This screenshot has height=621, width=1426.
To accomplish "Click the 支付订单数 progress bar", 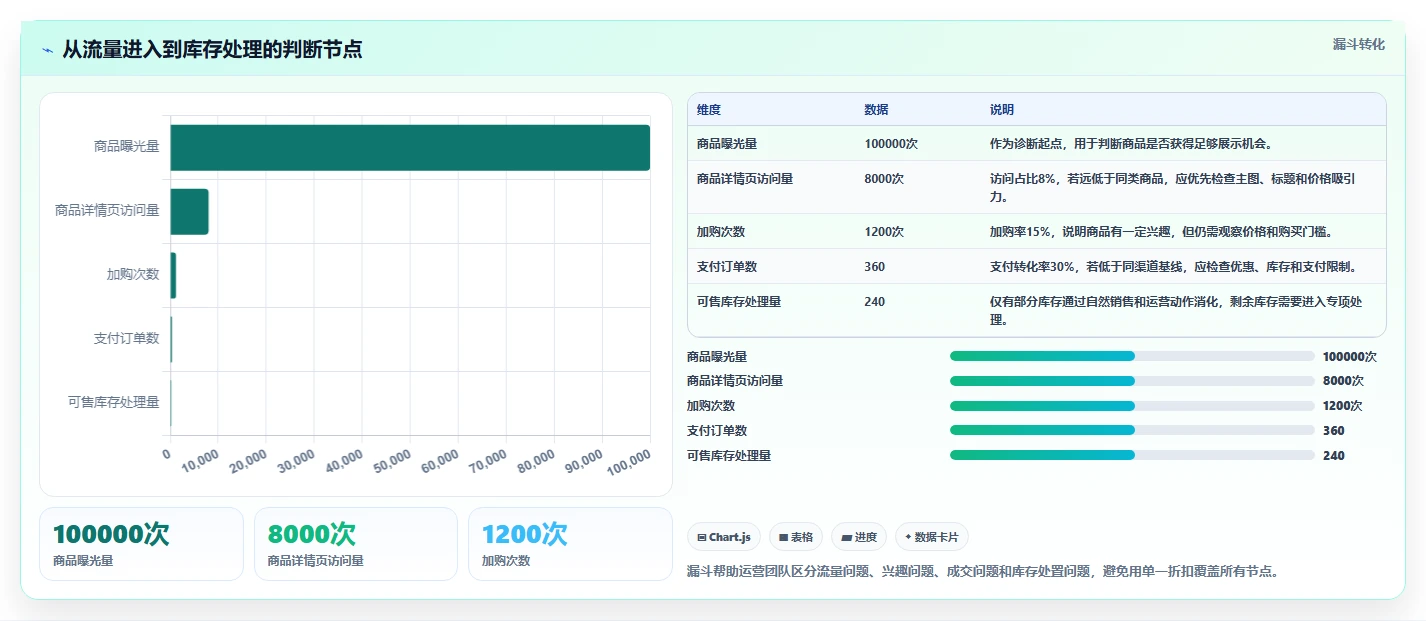I will [x=1132, y=431].
